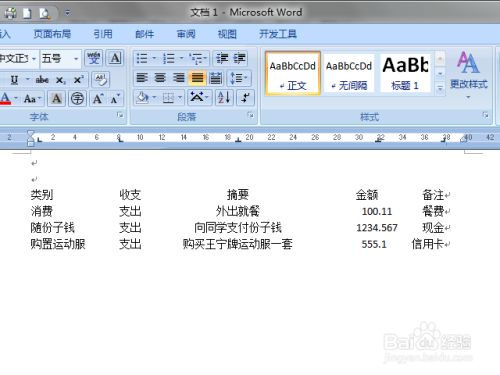This screenshot has width=500, height=375.
Task: Click the multilevel list icon
Action: 198,59
